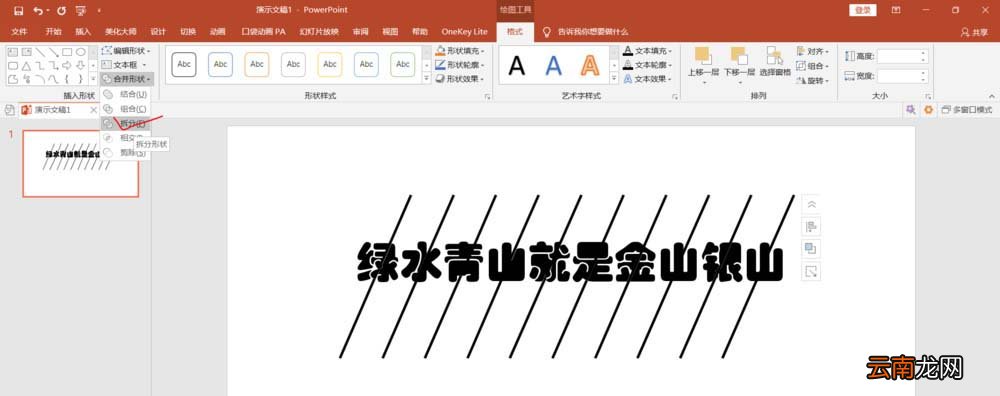The image size is (1000, 396).
Task: Click the purple magnifier icon near multi-window
Action: point(911,110)
